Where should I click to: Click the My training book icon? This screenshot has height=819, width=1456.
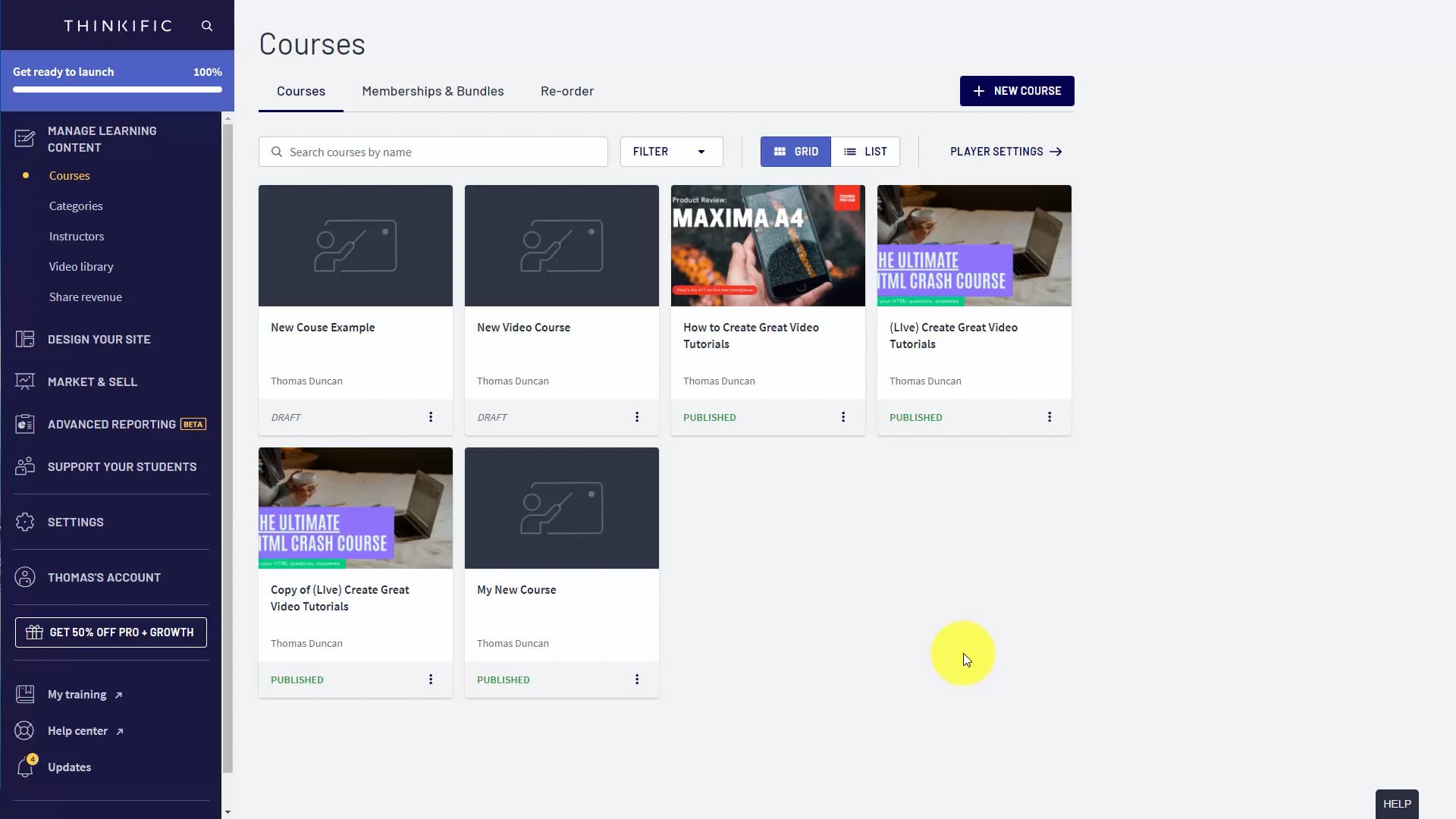click(25, 694)
